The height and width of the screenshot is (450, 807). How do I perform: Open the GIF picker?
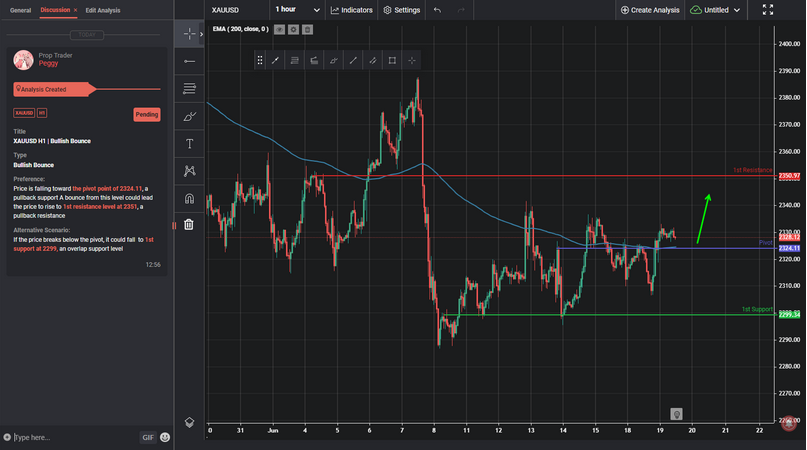(x=148, y=437)
